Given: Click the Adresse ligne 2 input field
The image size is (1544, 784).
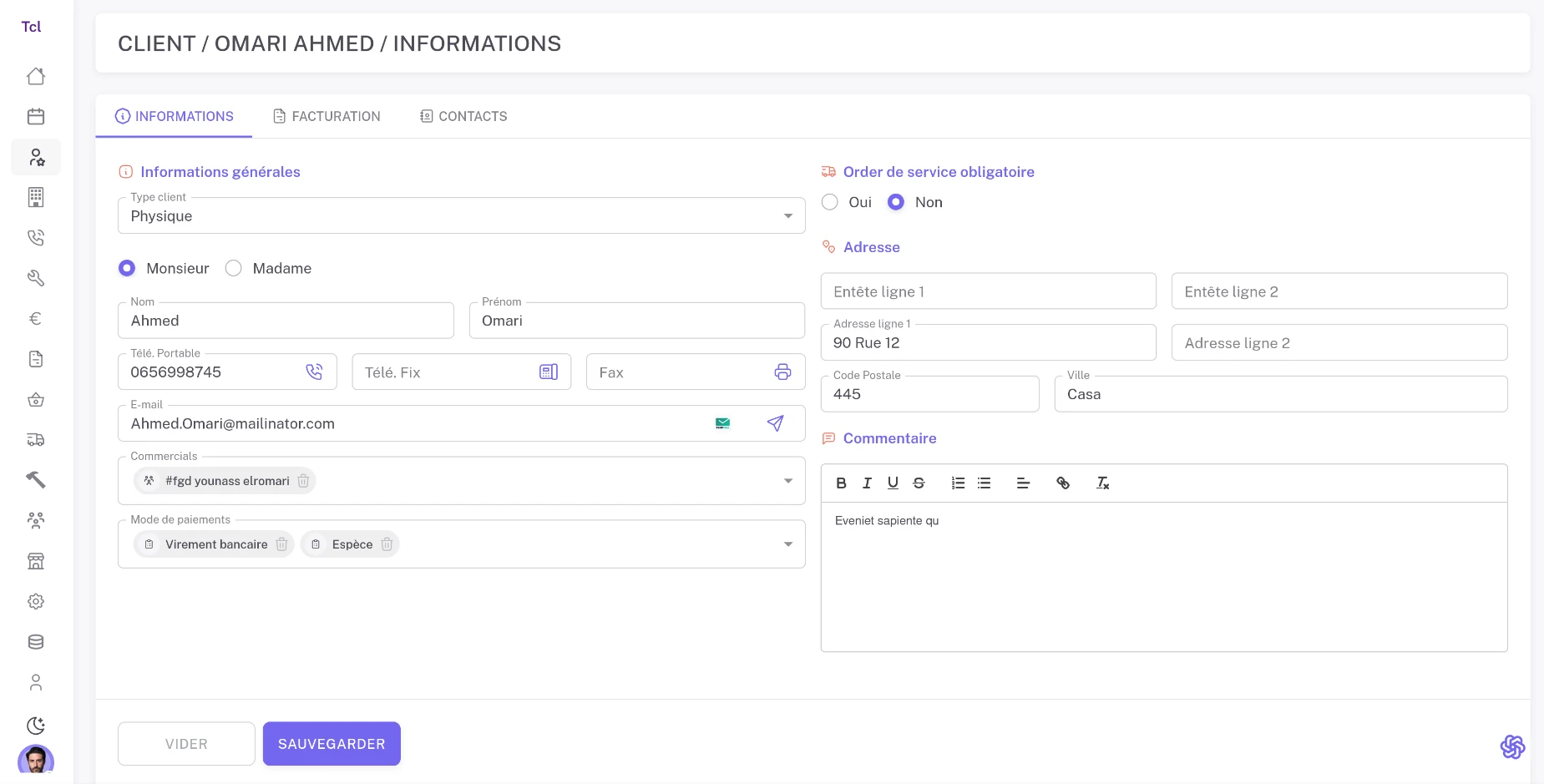Looking at the screenshot, I should coord(1339,343).
